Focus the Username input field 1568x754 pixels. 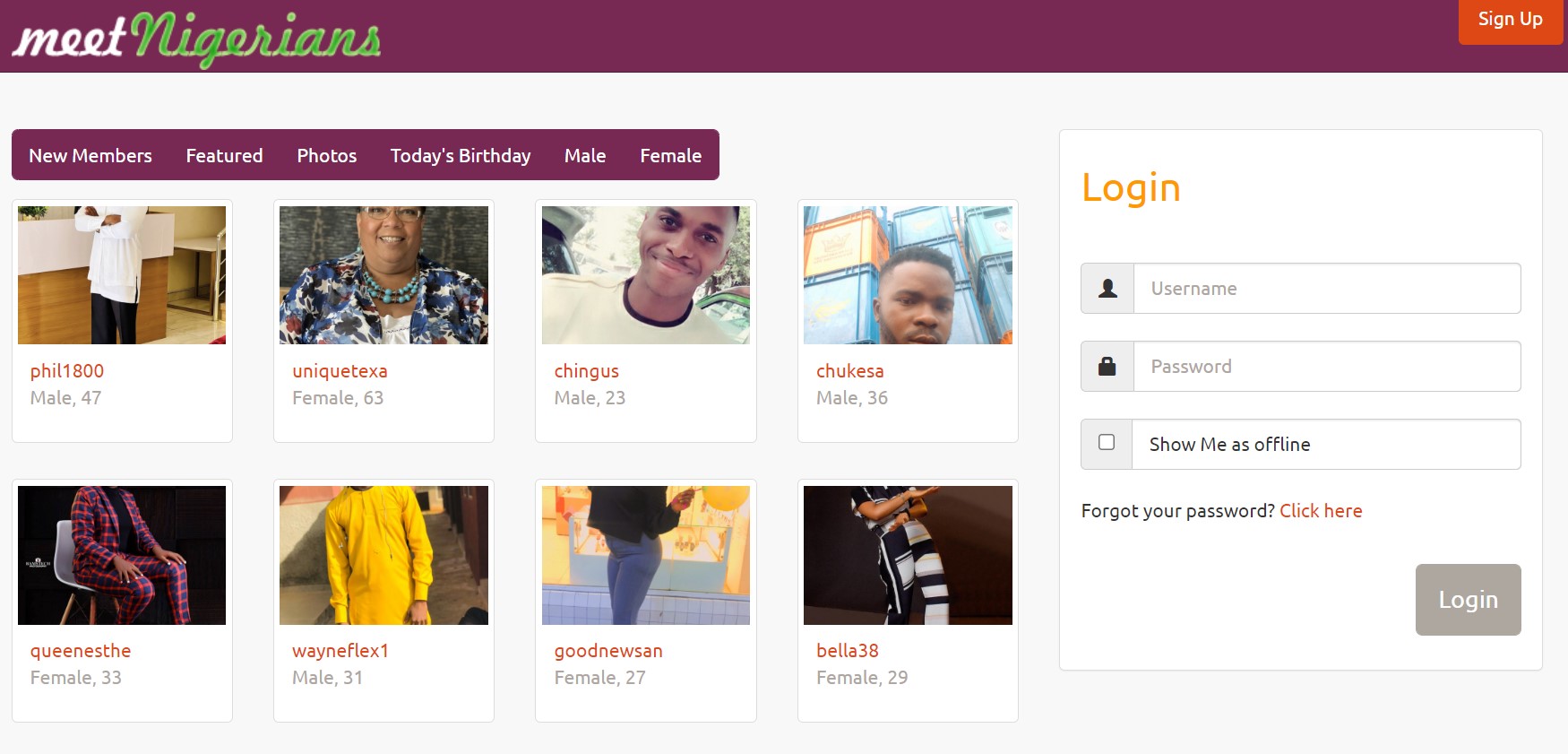[1327, 289]
